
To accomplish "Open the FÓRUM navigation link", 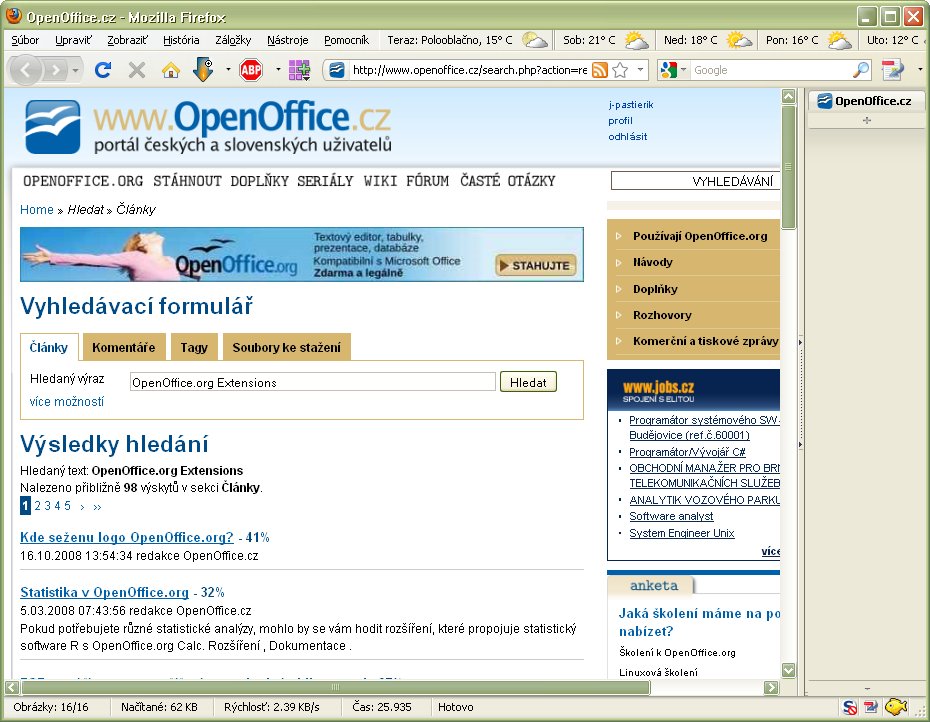I will [x=427, y=181].
